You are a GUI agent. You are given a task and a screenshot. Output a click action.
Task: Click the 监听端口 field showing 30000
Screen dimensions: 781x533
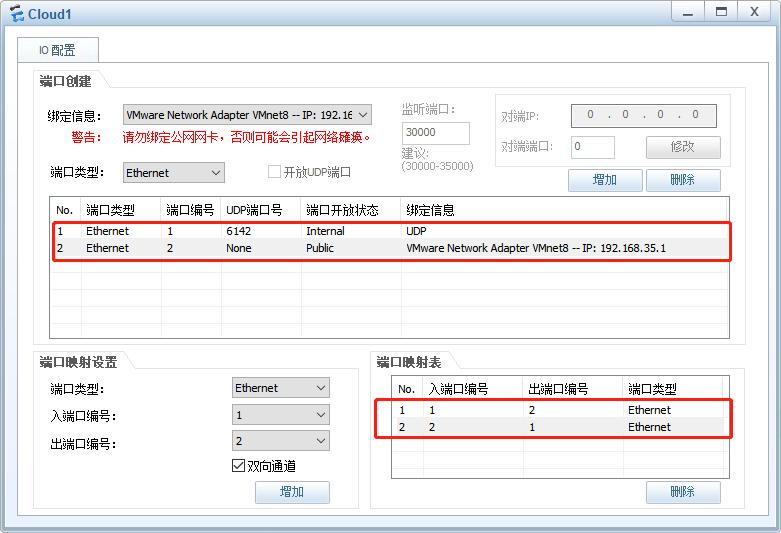tap(435, 133)
